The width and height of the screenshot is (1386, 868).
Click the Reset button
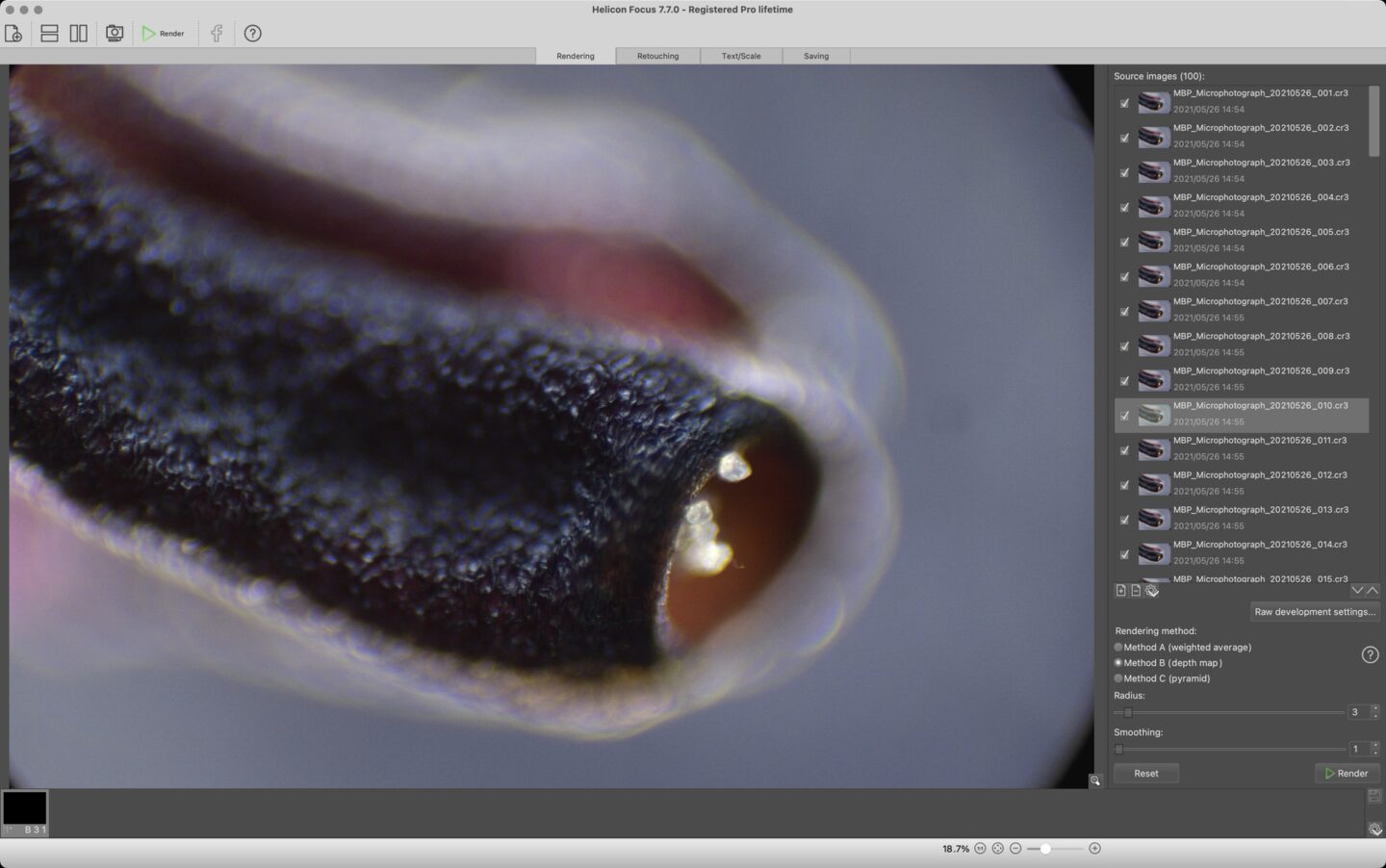point(1145,774)
